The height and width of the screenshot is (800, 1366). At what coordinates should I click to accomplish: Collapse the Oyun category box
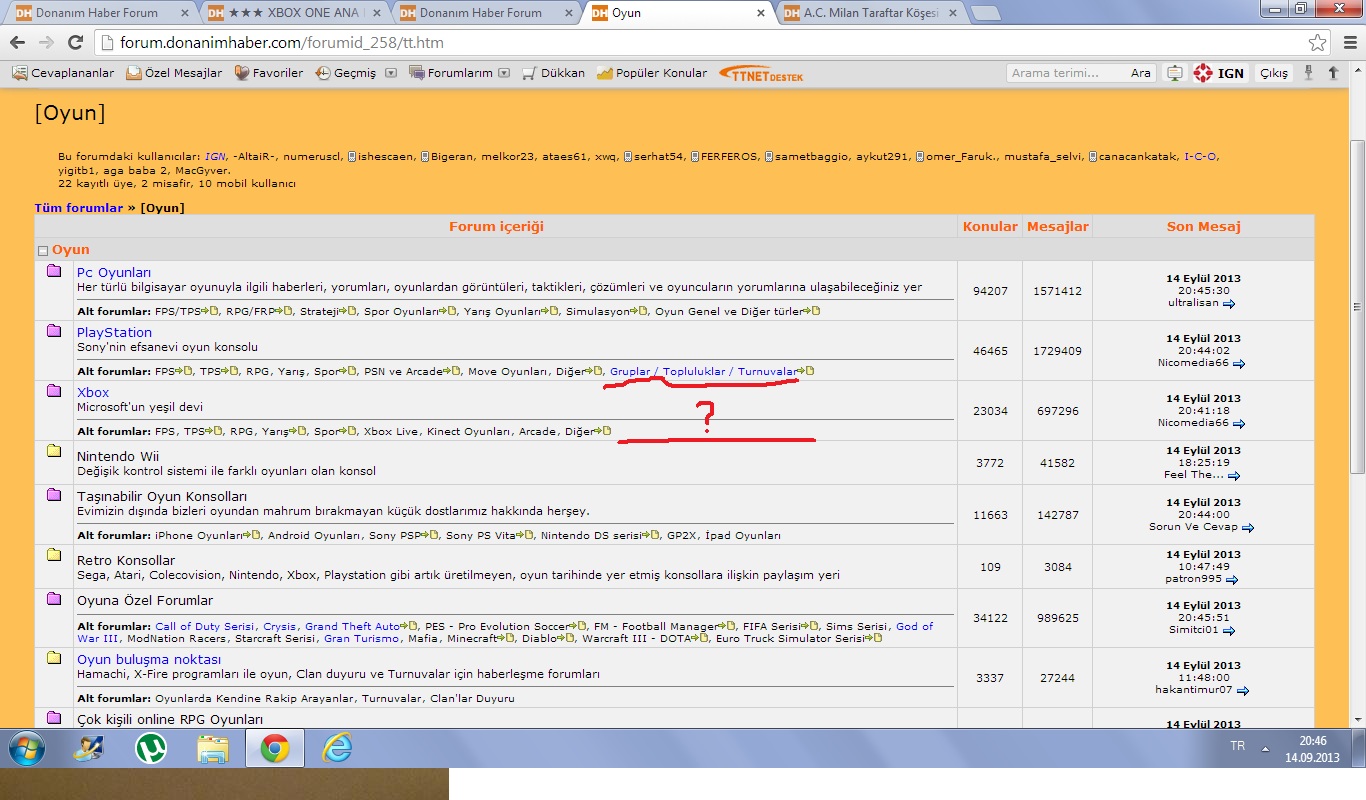point(43,251)
